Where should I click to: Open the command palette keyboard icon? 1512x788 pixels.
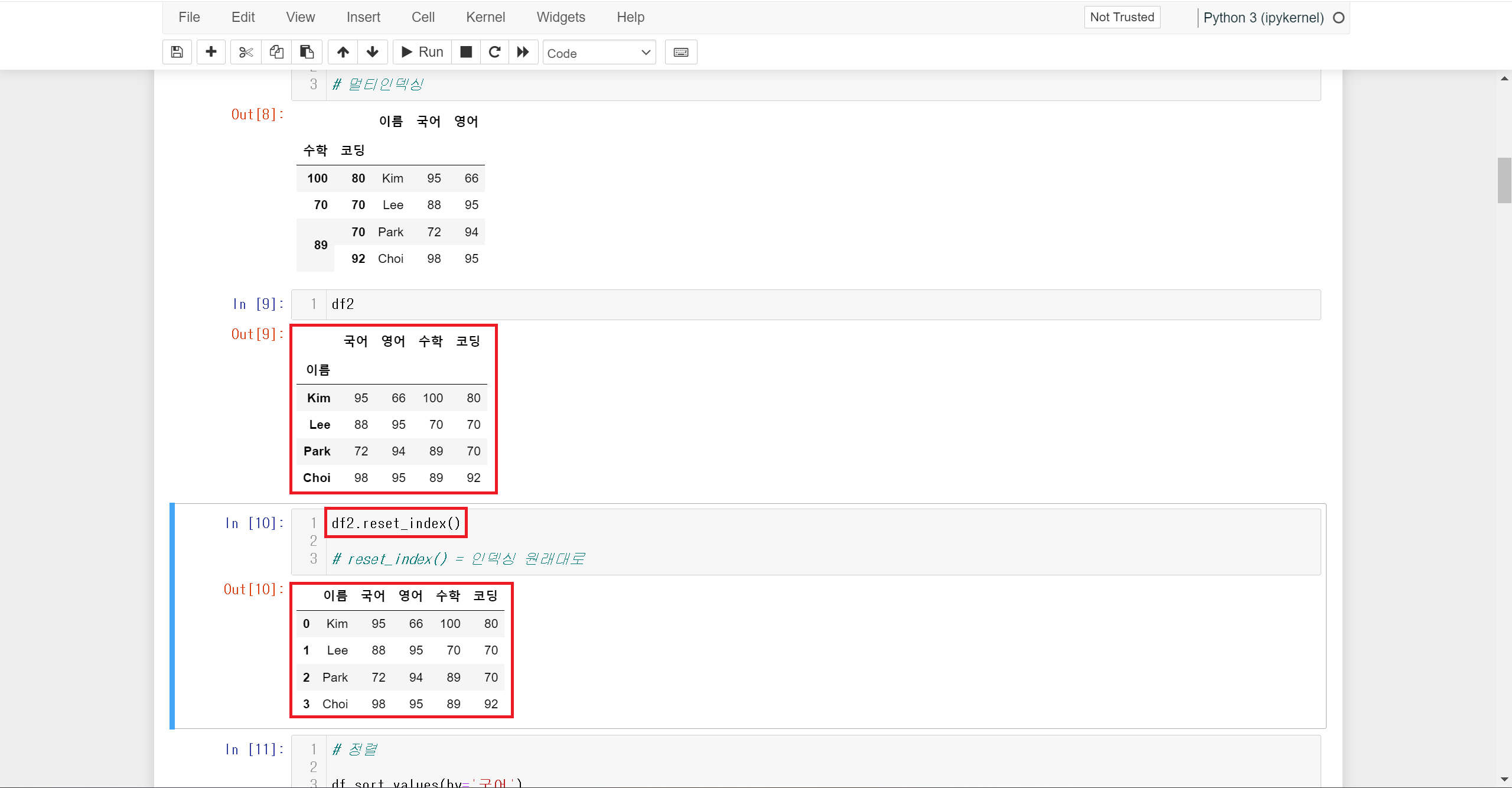click(681, 52)
